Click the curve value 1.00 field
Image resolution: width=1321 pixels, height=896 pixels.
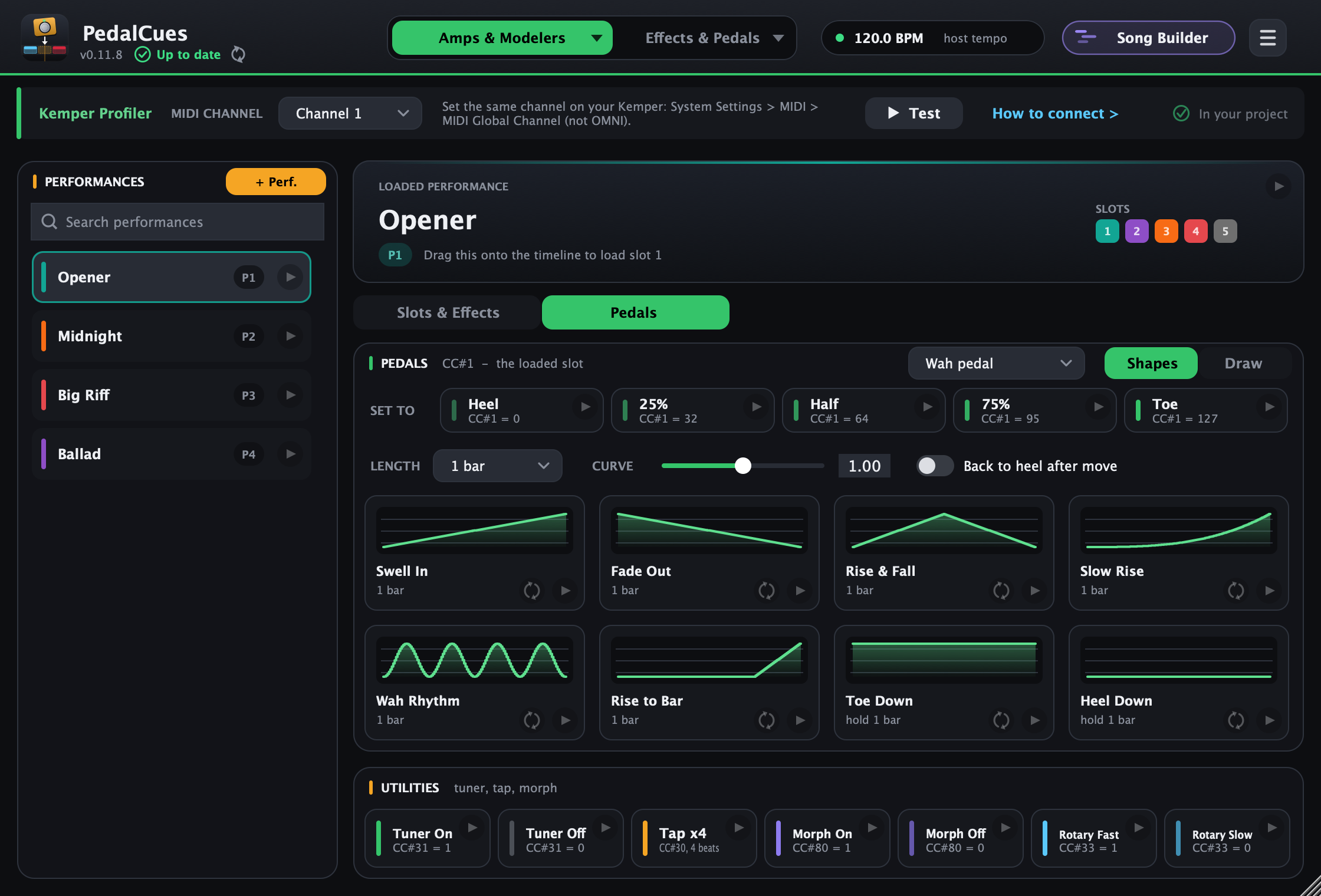click(x=864, y=466)
